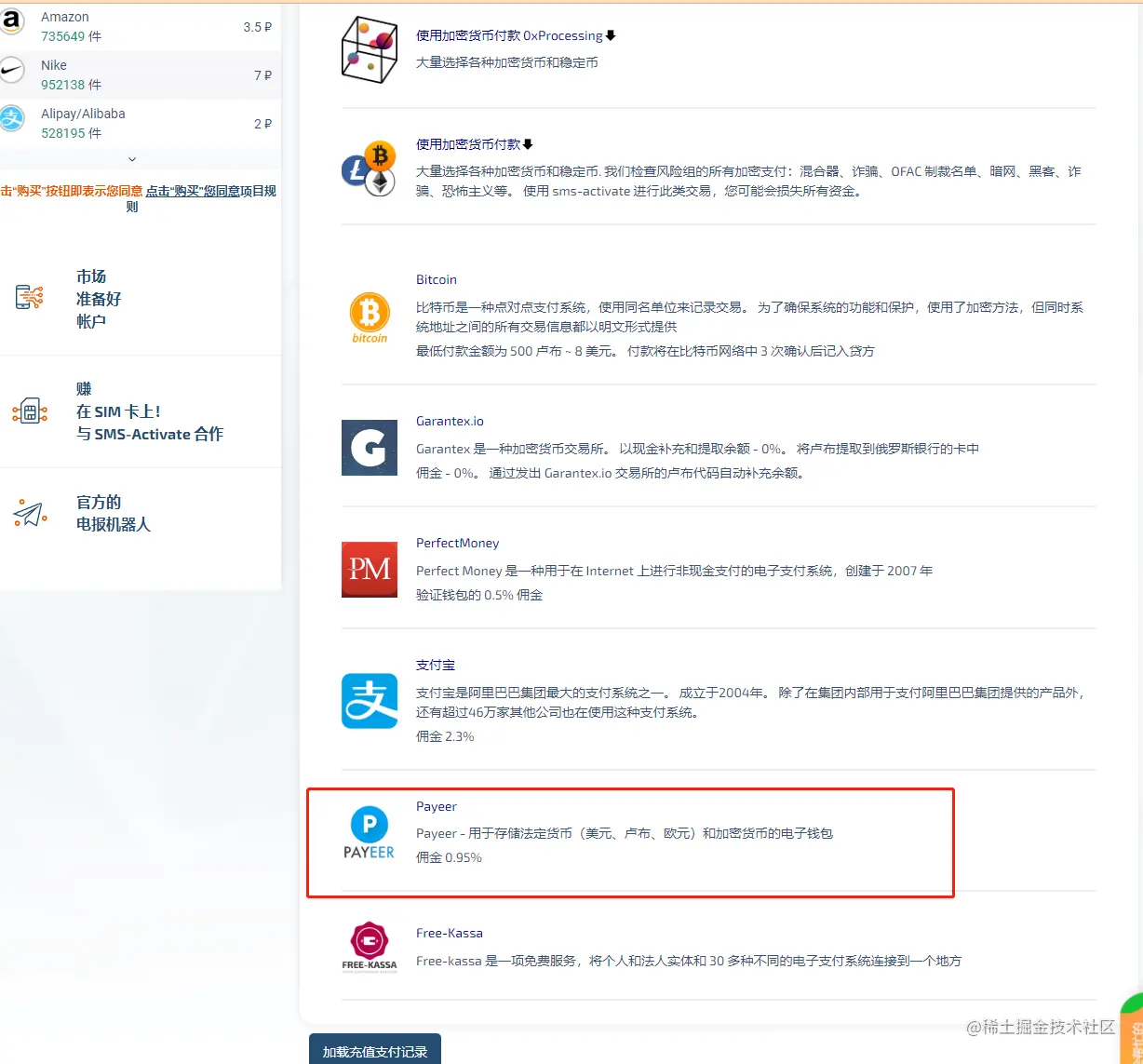Click Bitcoin minimum payment 500 卢布 line

645,351
